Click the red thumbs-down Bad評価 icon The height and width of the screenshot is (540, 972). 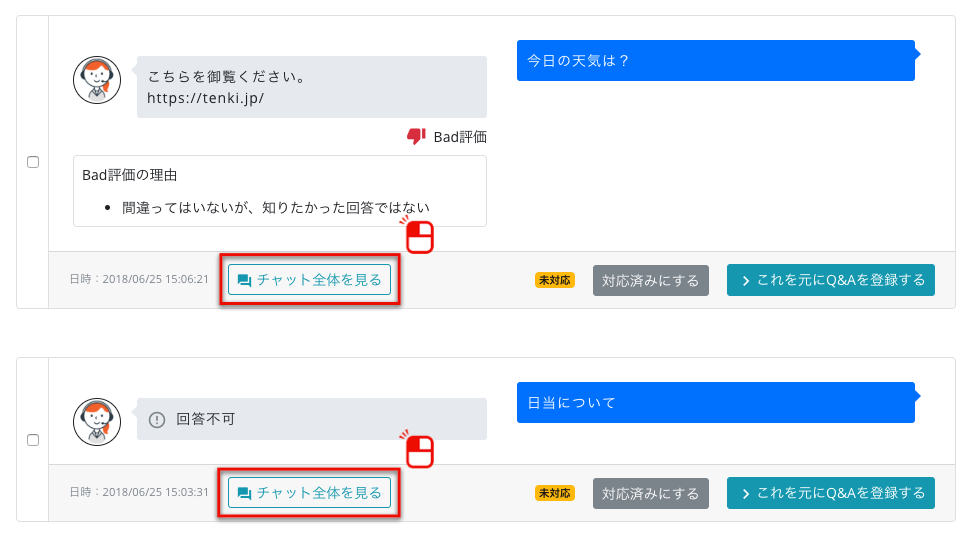coord(416,136)
